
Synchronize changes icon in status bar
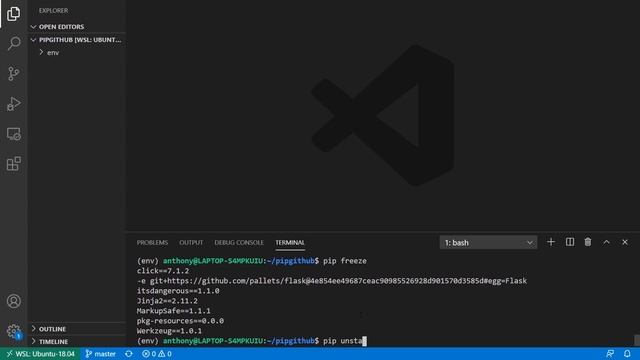(x=129, y=354)
